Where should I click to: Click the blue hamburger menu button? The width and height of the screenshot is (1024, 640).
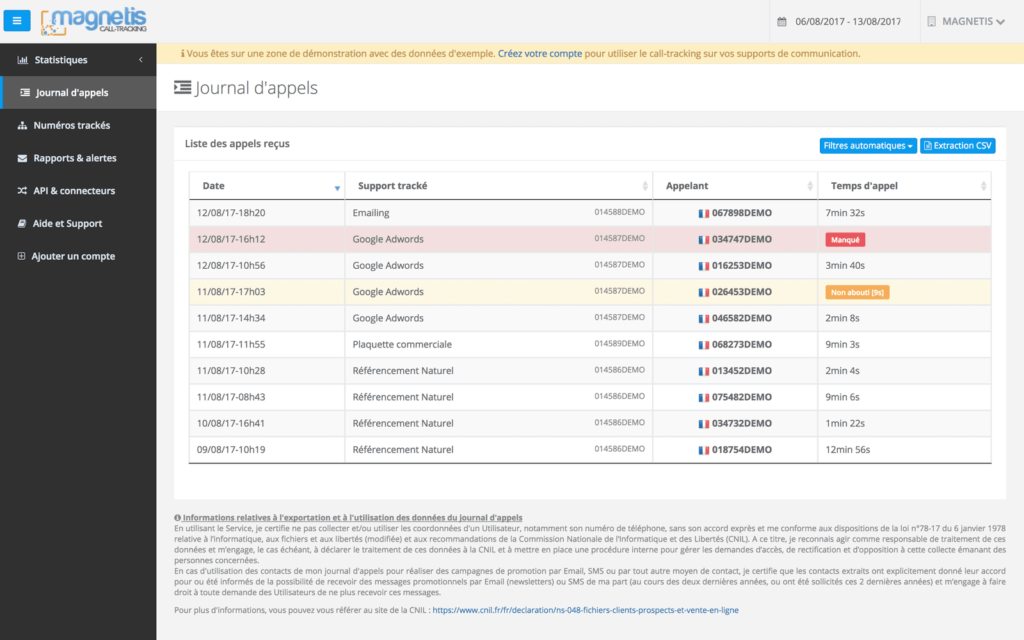pos(17,20)
